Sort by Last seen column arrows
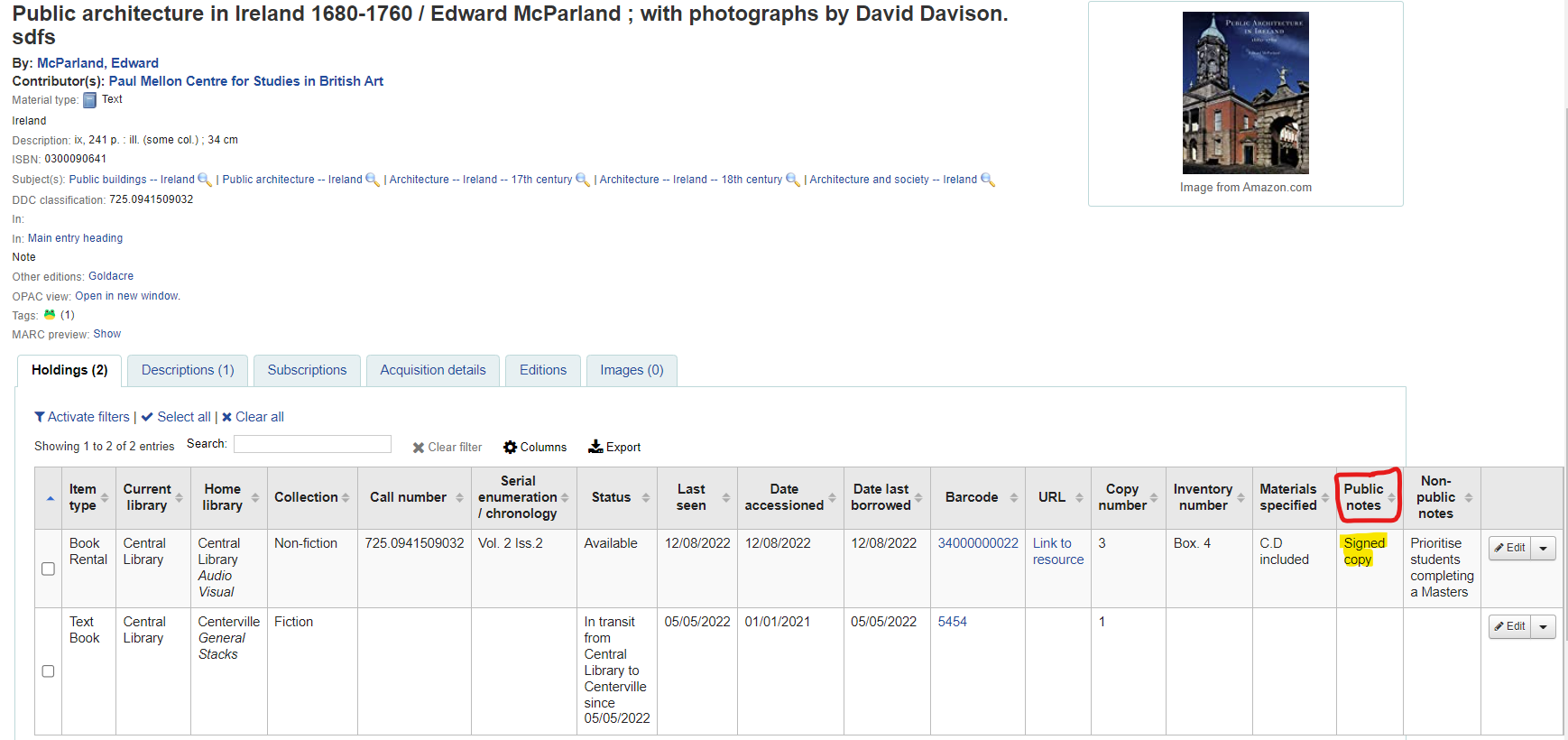Viewport: 1568px width, 740px height. [726, 497]
